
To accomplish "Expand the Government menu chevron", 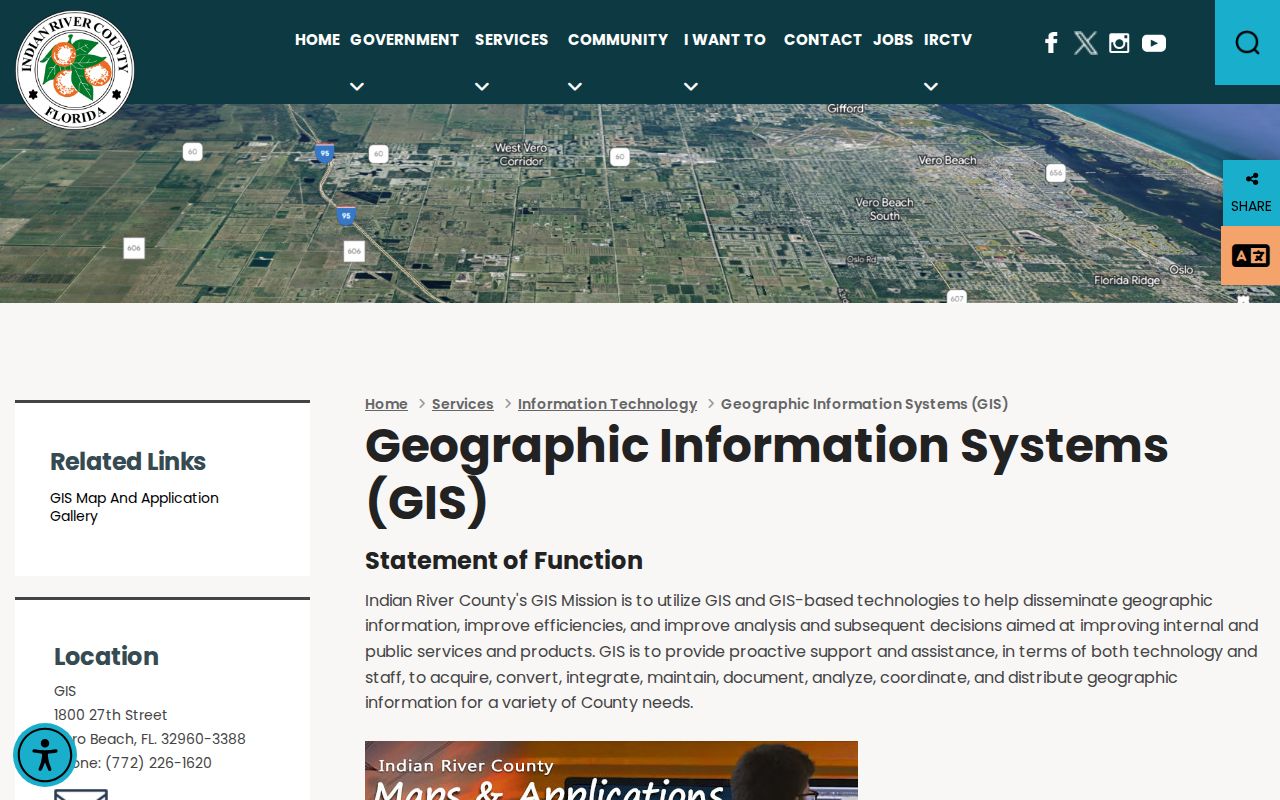I will (357, 87).
